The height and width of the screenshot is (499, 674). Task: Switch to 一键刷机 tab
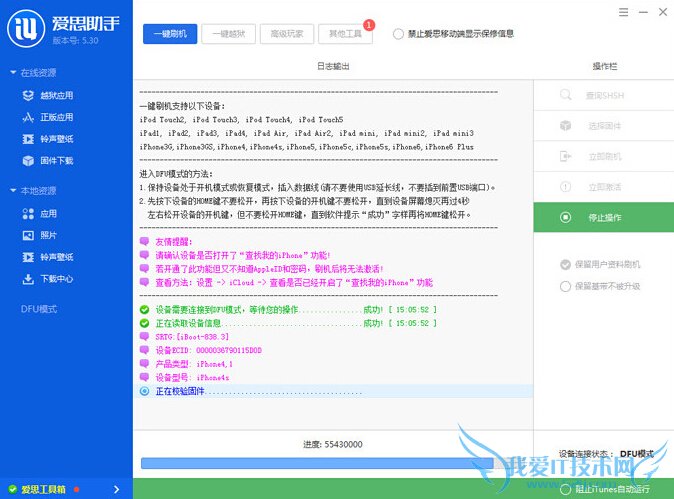[170, 34]
